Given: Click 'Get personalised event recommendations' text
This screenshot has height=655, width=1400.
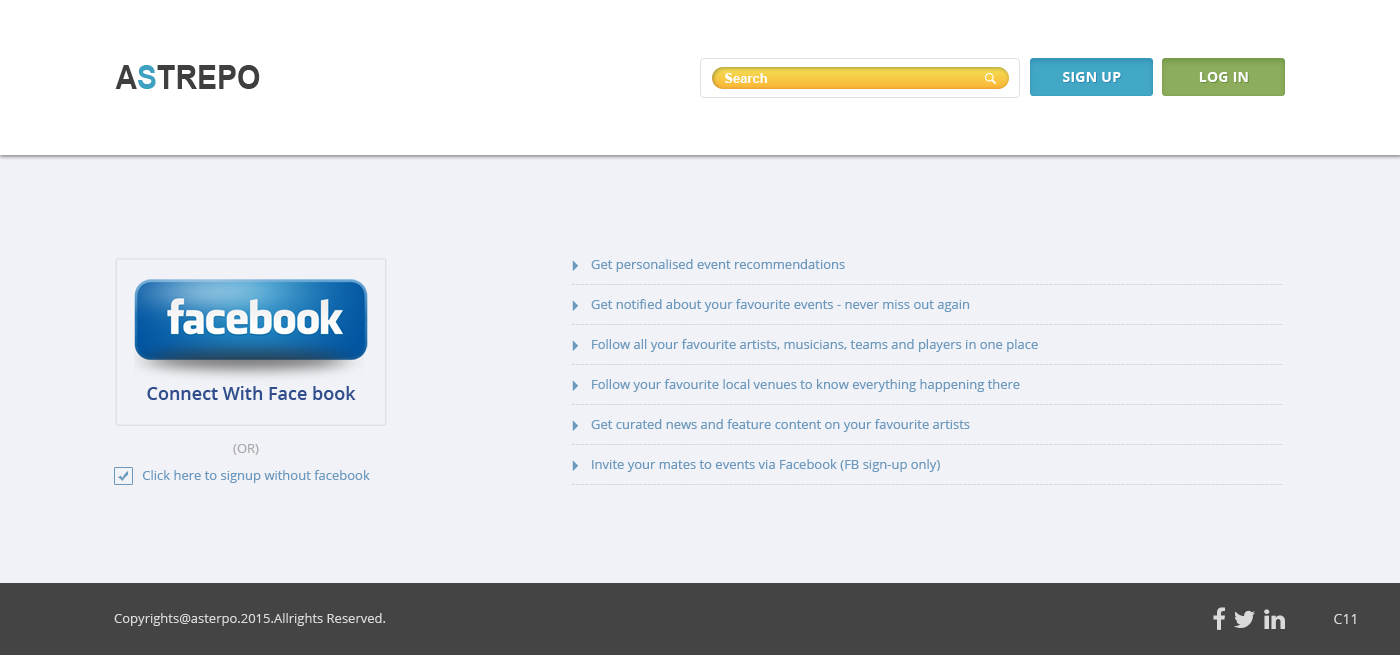Looking at the screenshot, I should pyautogui.click(x=718, y=265).
